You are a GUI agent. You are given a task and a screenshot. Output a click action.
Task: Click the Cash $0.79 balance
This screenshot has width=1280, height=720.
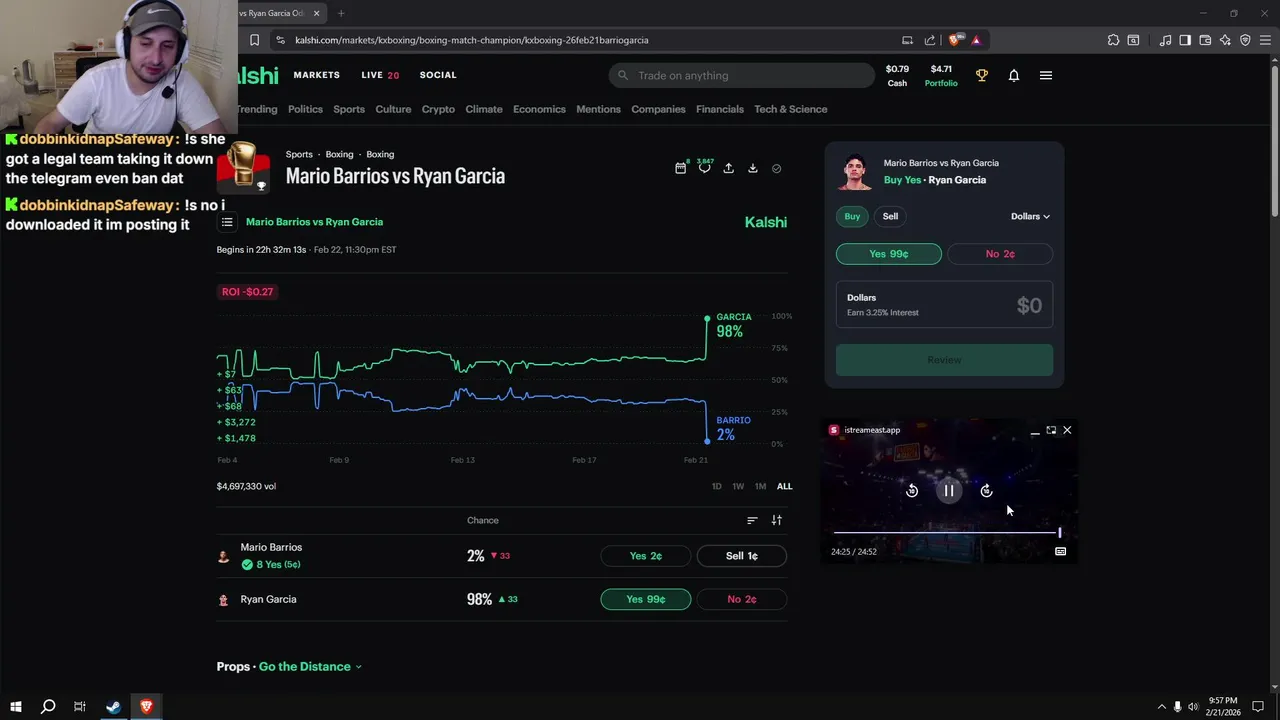pyautogui.click(x=897, y=76)
